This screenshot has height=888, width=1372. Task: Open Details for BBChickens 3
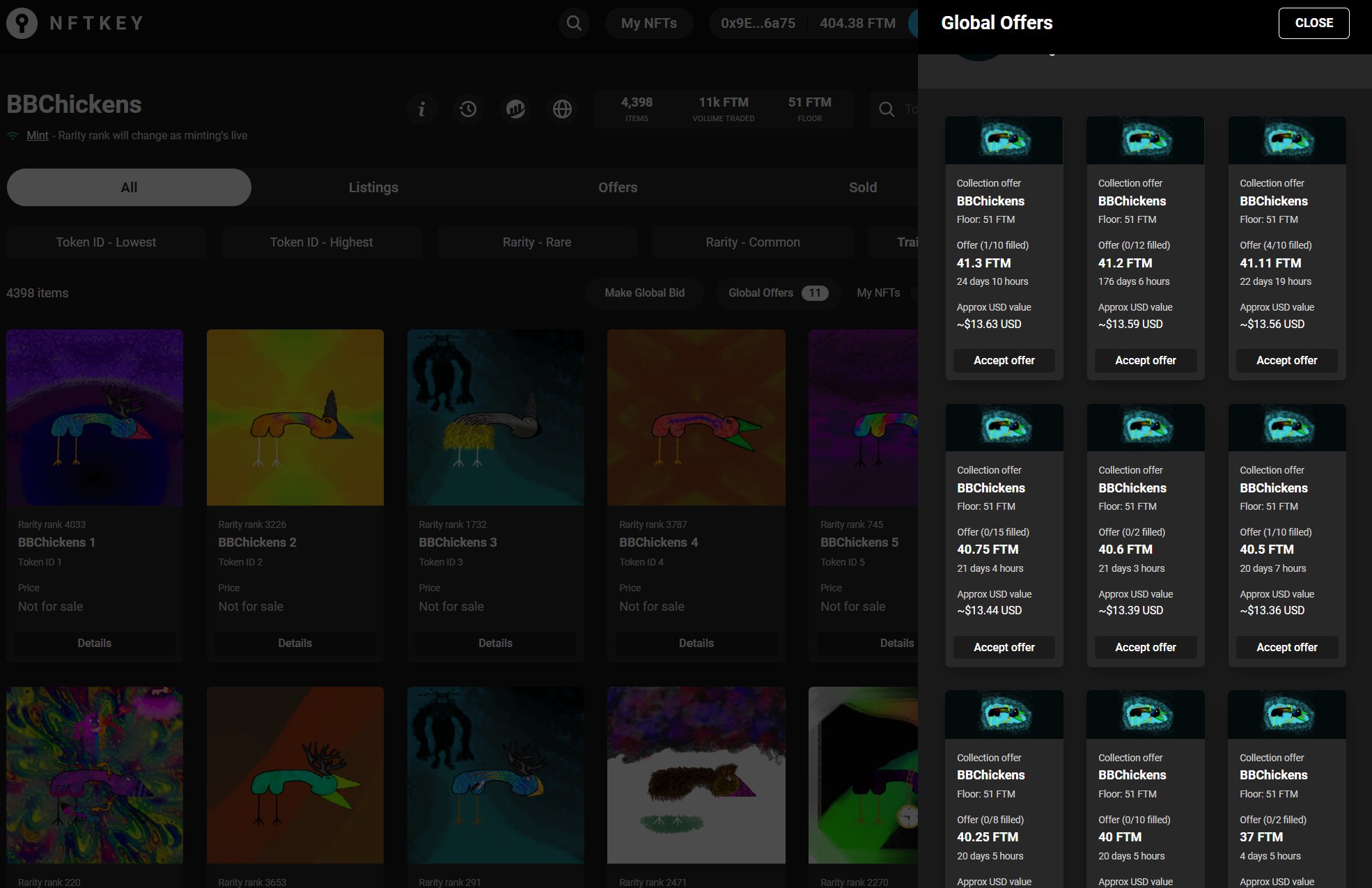click(495, 643)
